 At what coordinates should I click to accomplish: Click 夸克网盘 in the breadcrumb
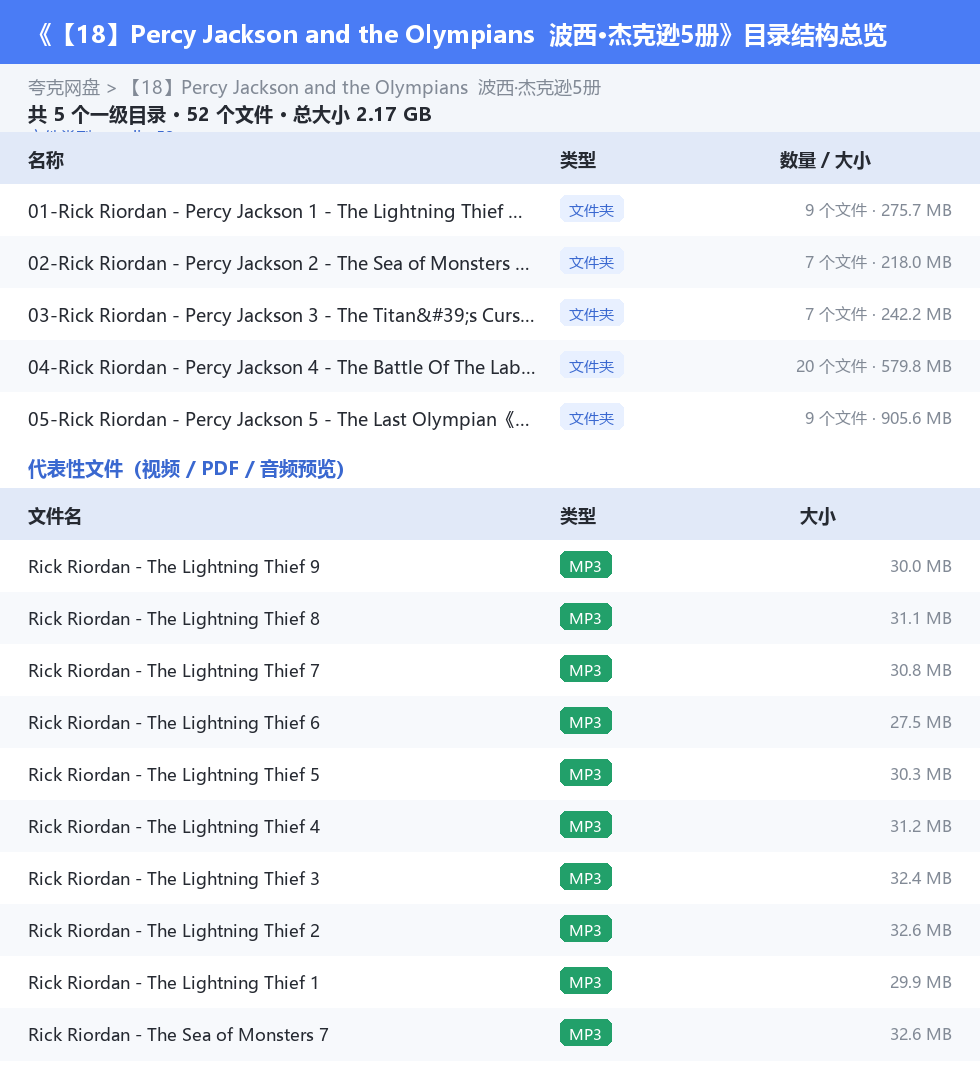point(64,88)
